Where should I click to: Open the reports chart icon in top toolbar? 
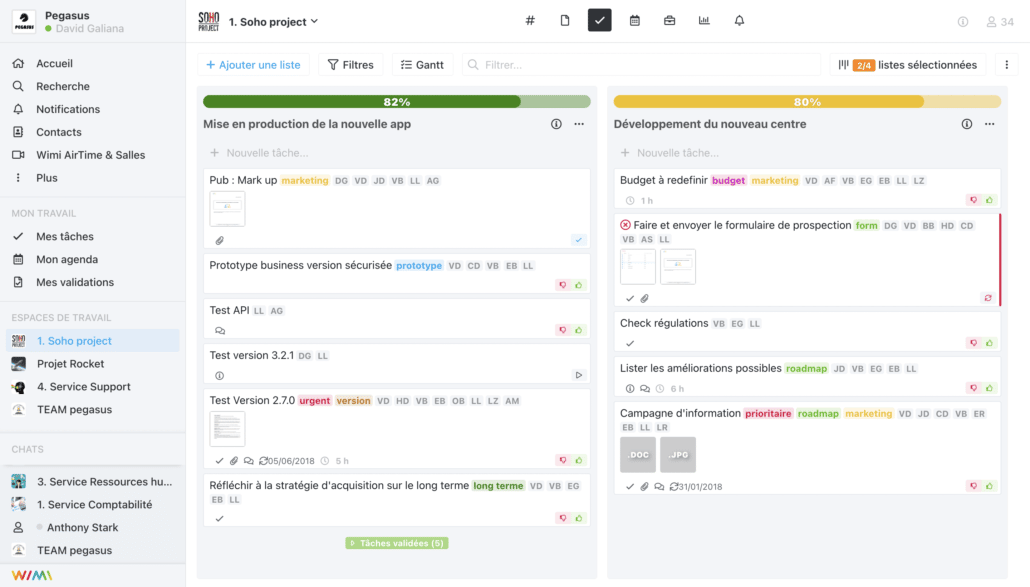pyautogui.click(x=704, y=21)
